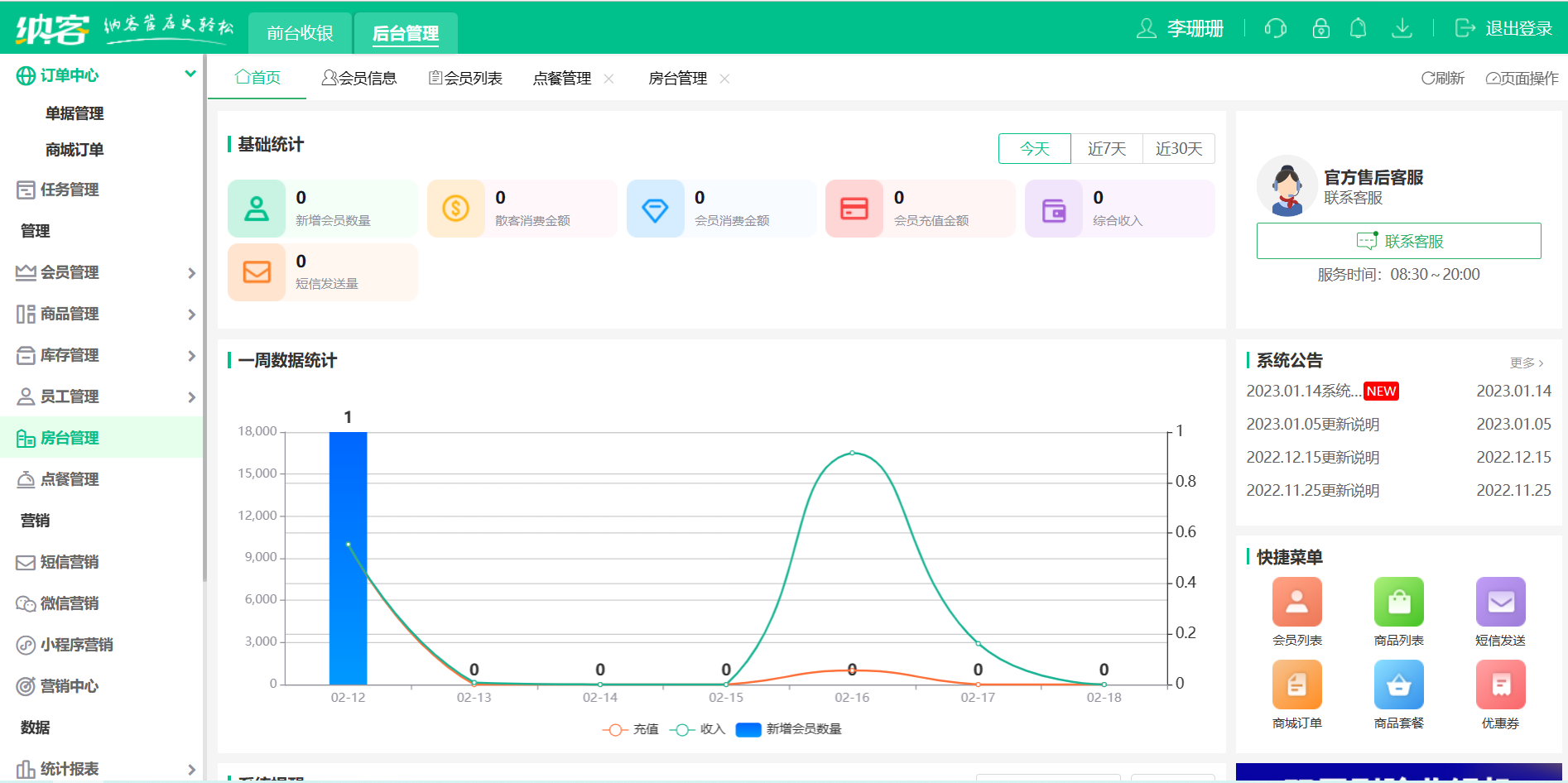
Task: Close the 点餐管理 tab
Action: 609,78
